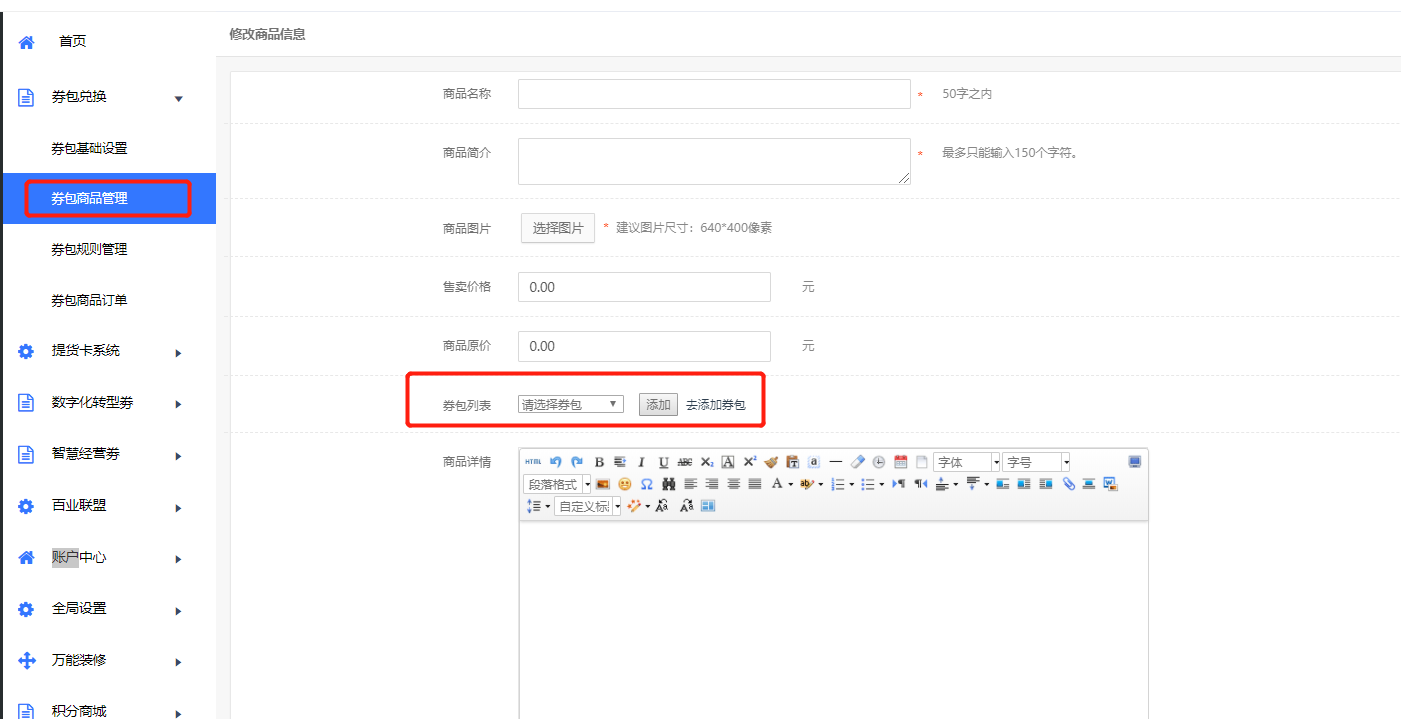The image size is (1401, 719).
Task: Insert horizontal line in editor
Action: [836, 462]
